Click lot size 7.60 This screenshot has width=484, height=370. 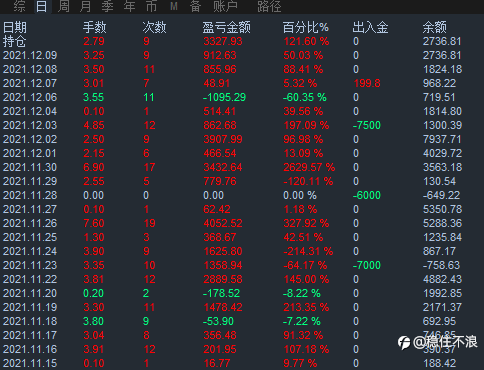pyautogui.click(x=94, y=223)
